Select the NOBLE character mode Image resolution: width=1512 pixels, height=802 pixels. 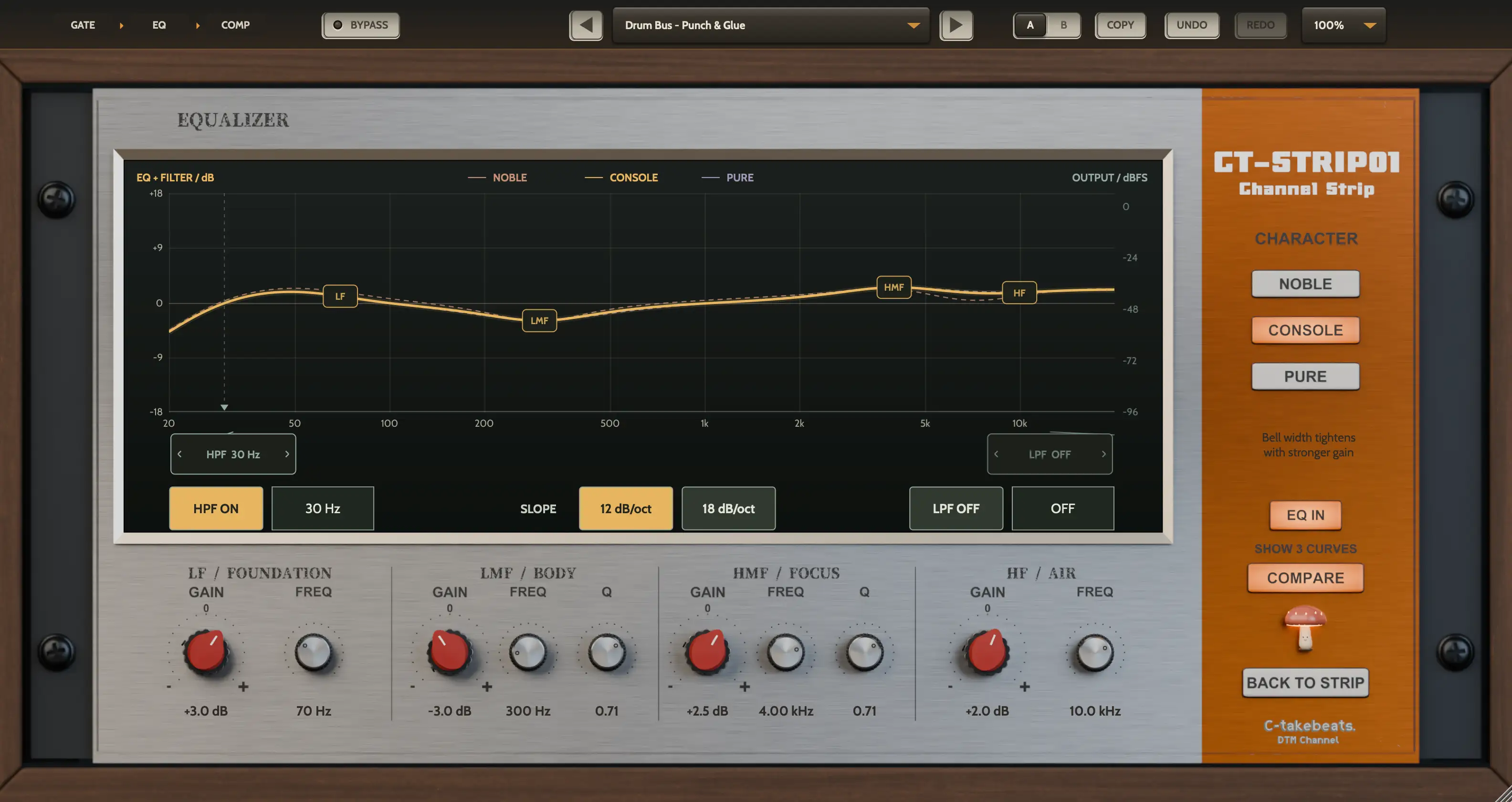(1305, 284)
